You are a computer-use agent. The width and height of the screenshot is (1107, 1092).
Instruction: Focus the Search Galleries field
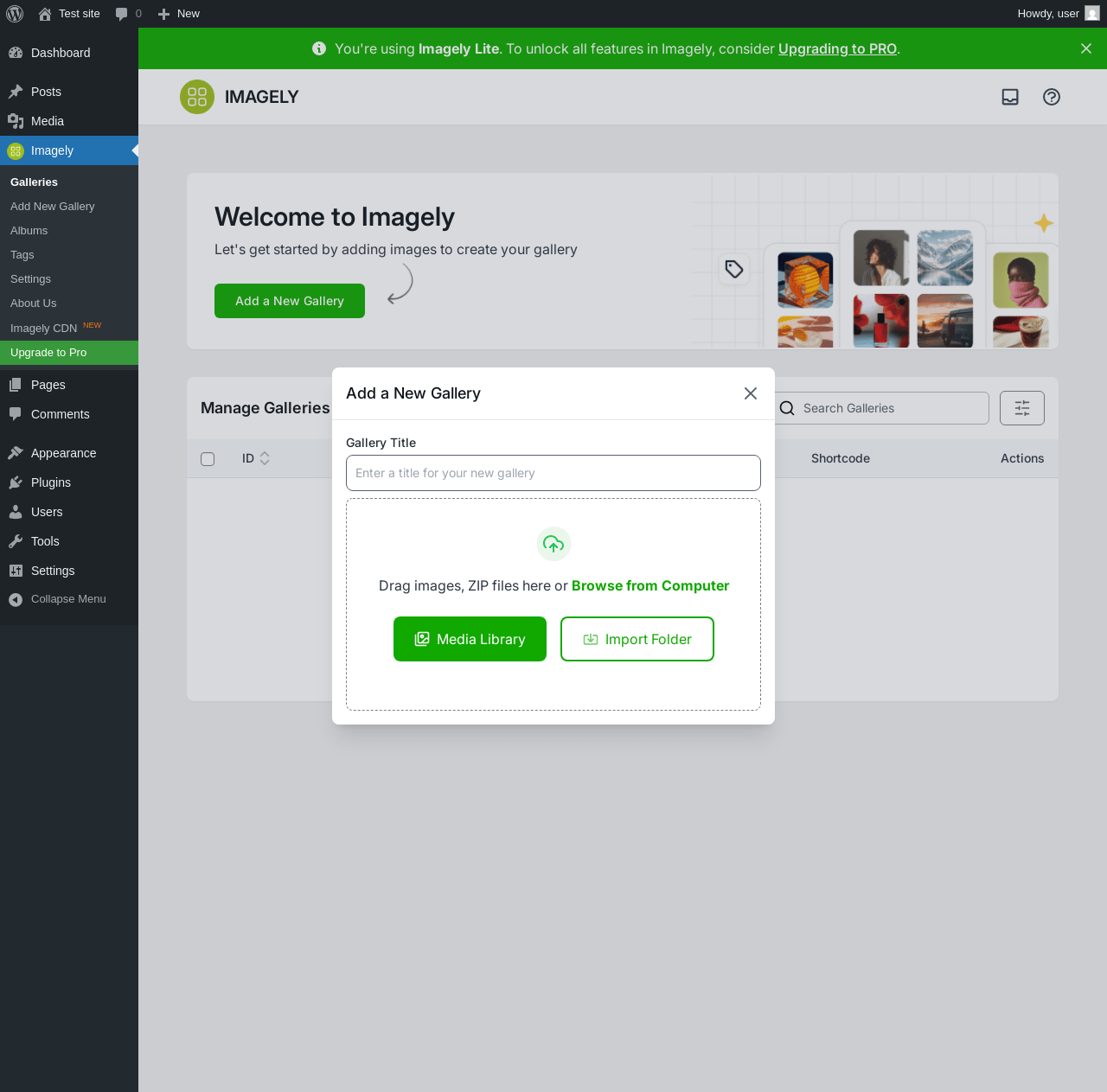tap(880, 408)
